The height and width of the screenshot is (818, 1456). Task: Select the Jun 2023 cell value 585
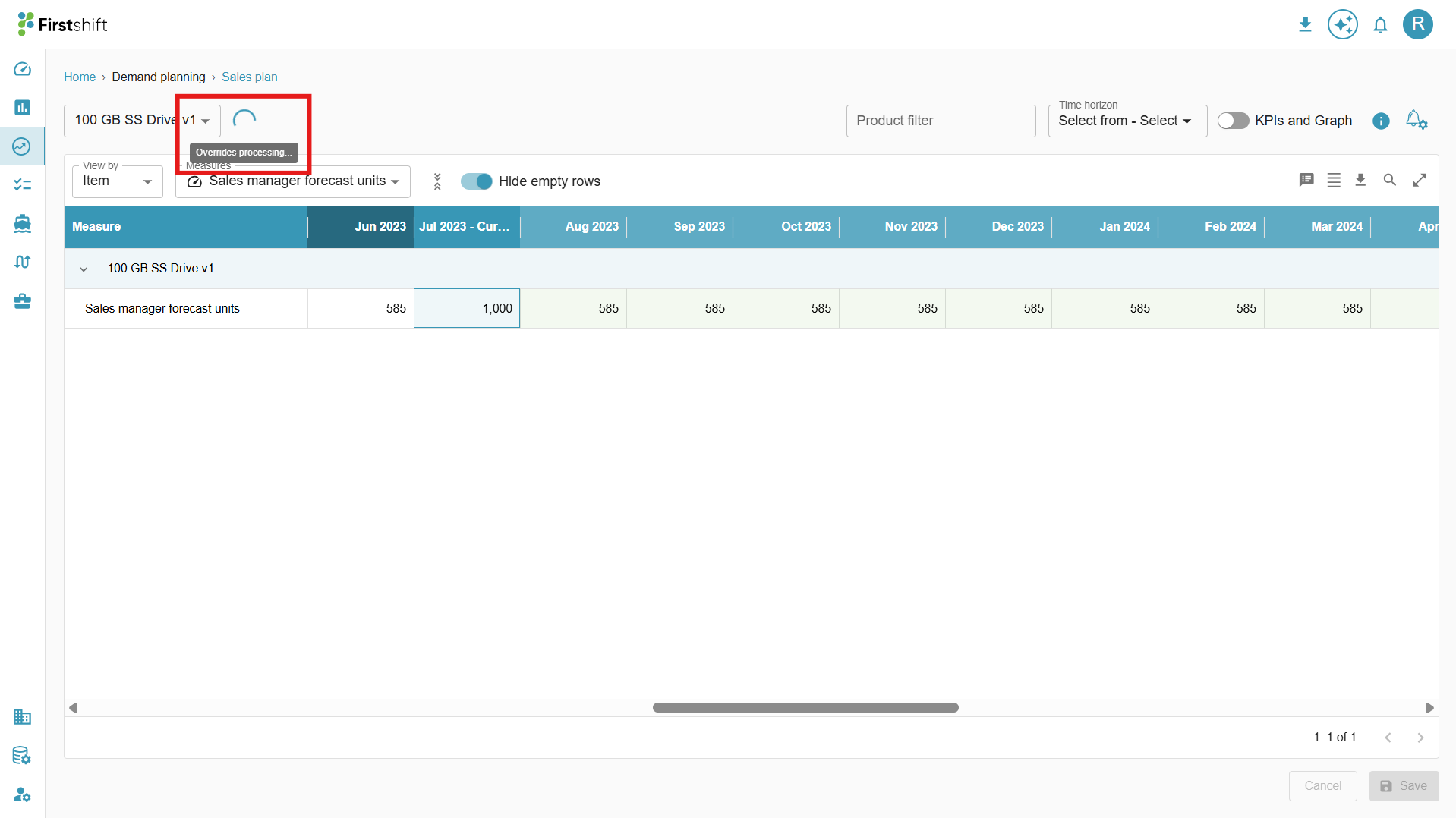361,308
